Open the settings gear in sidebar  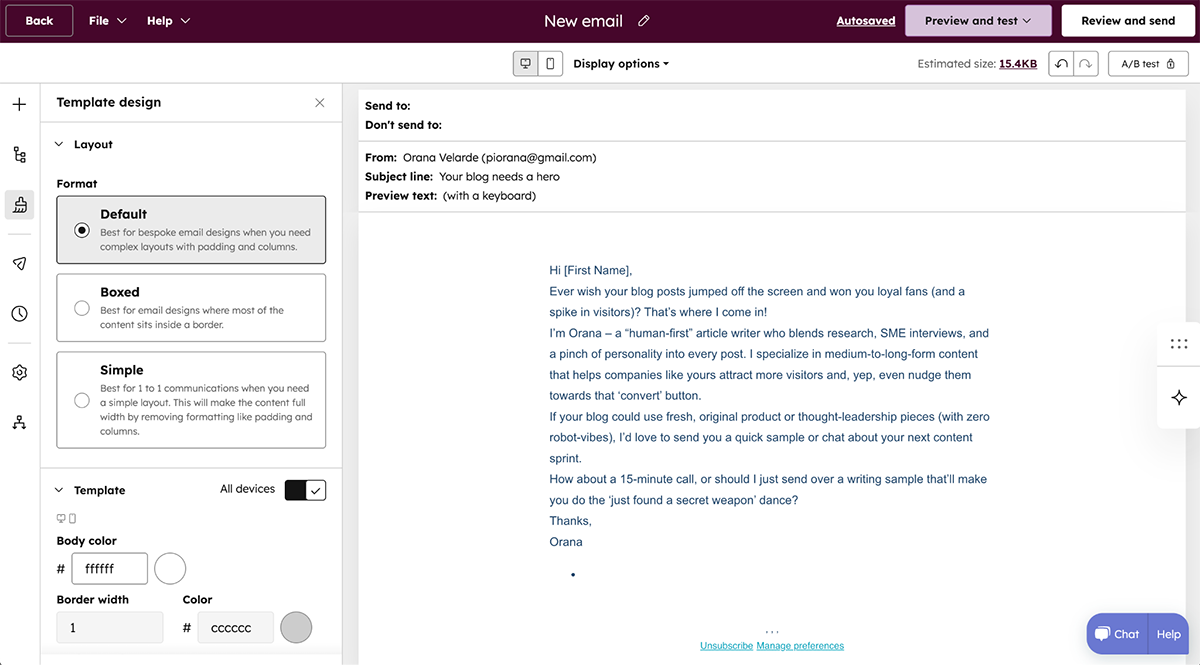coord(18,371)
